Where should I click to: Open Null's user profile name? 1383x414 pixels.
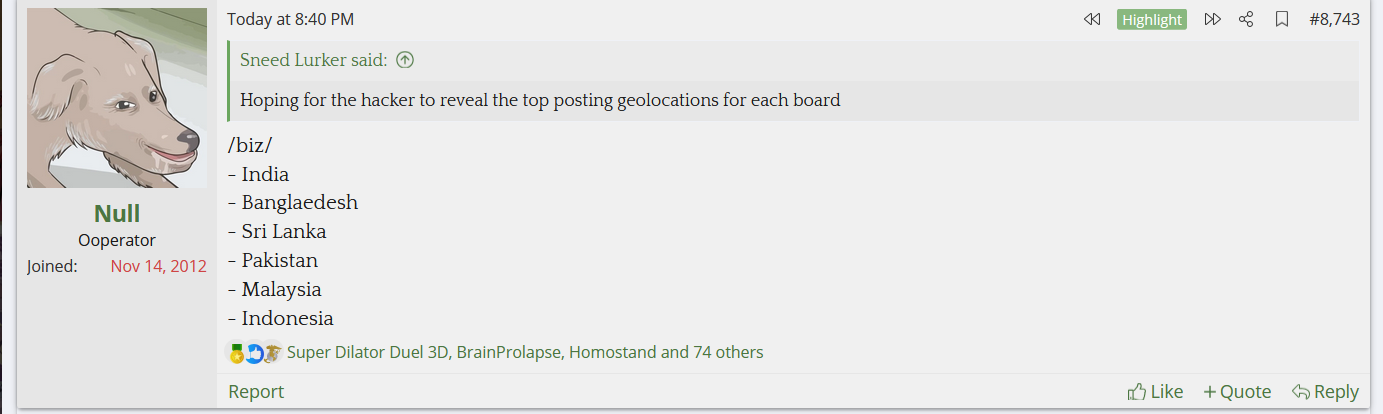(117, 213)
